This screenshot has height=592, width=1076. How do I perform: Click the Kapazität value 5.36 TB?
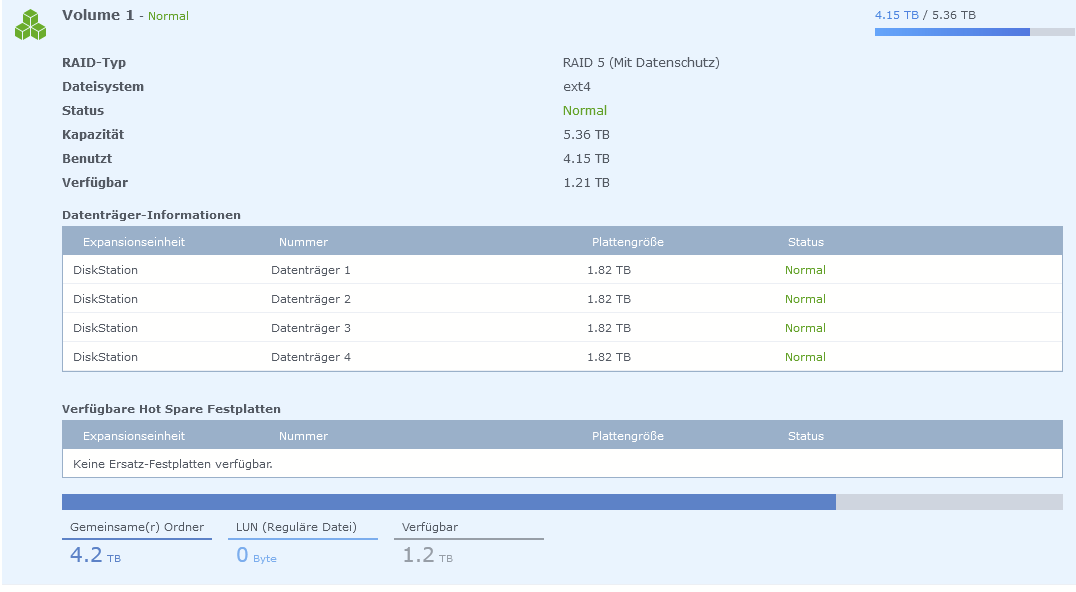[586, 134]
